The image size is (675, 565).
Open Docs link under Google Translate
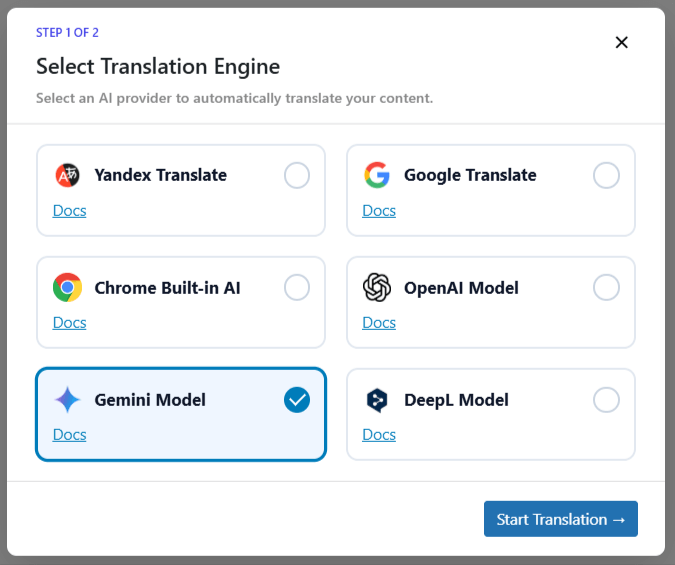pyautogui.click(x=379, y=211)
